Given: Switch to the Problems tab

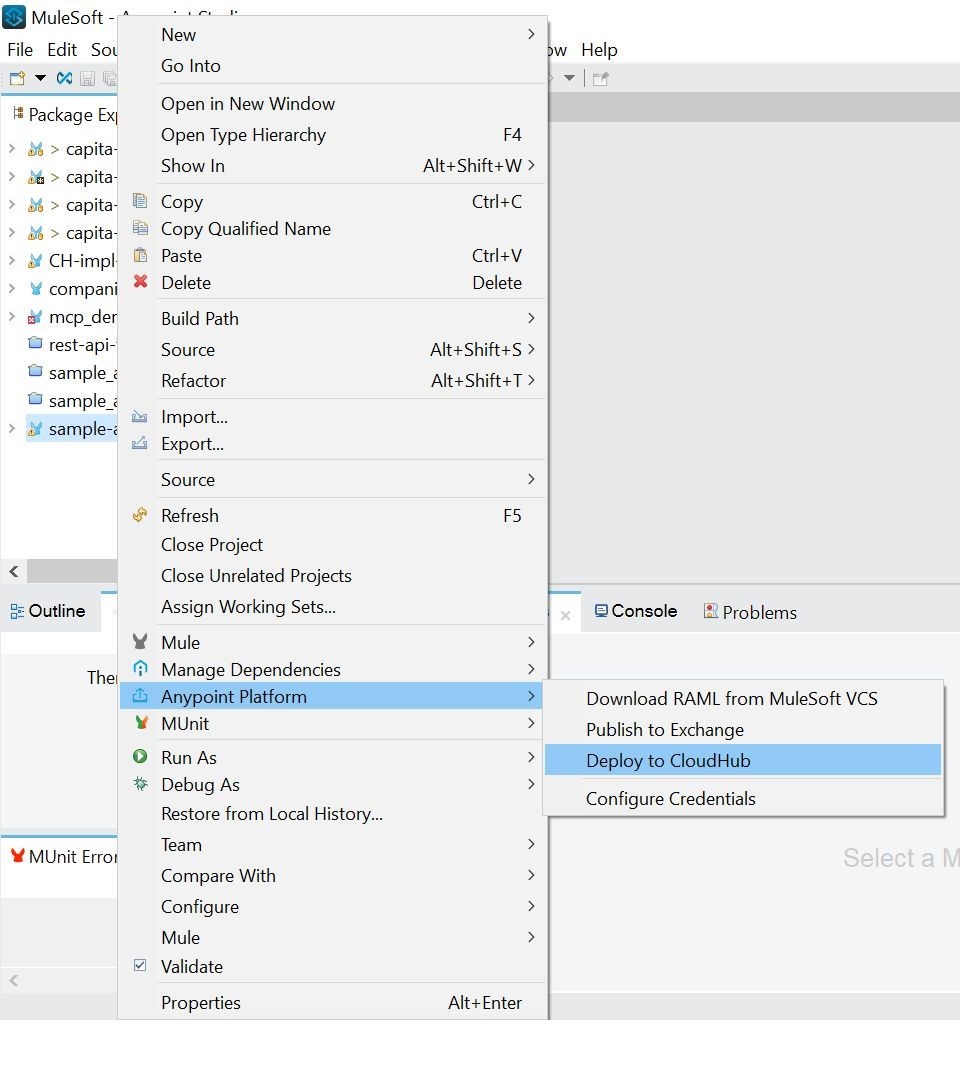Looking at the screenshot, I should click(750, 612).
